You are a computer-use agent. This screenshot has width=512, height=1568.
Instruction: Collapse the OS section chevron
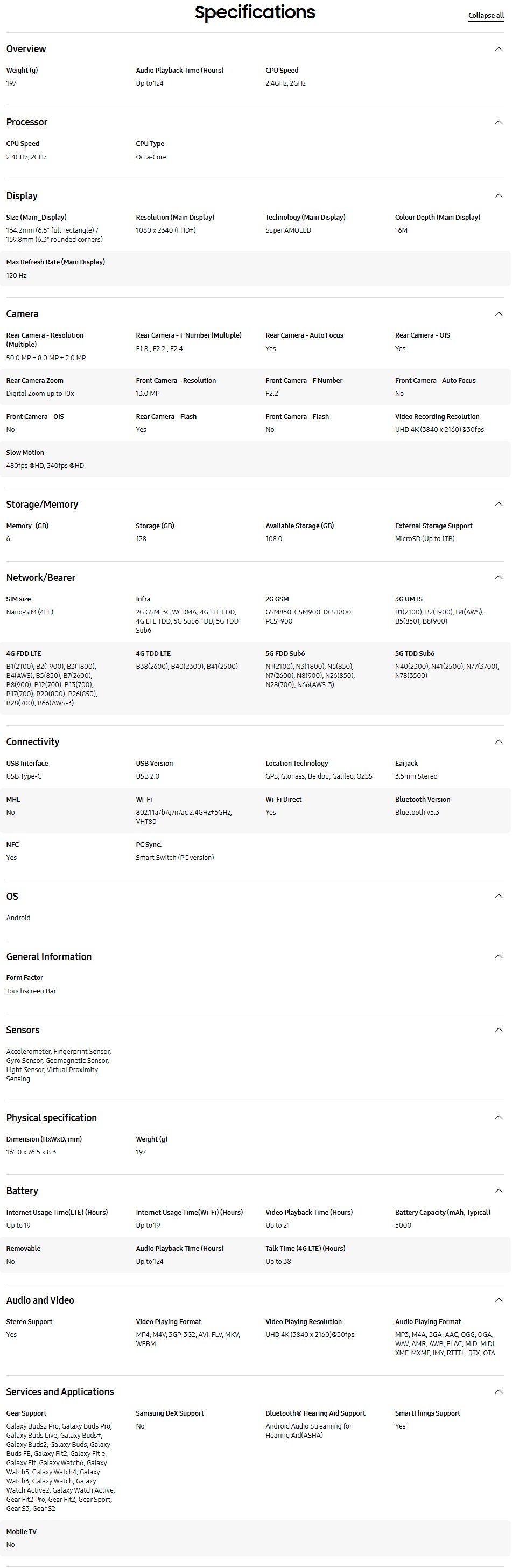499,896
